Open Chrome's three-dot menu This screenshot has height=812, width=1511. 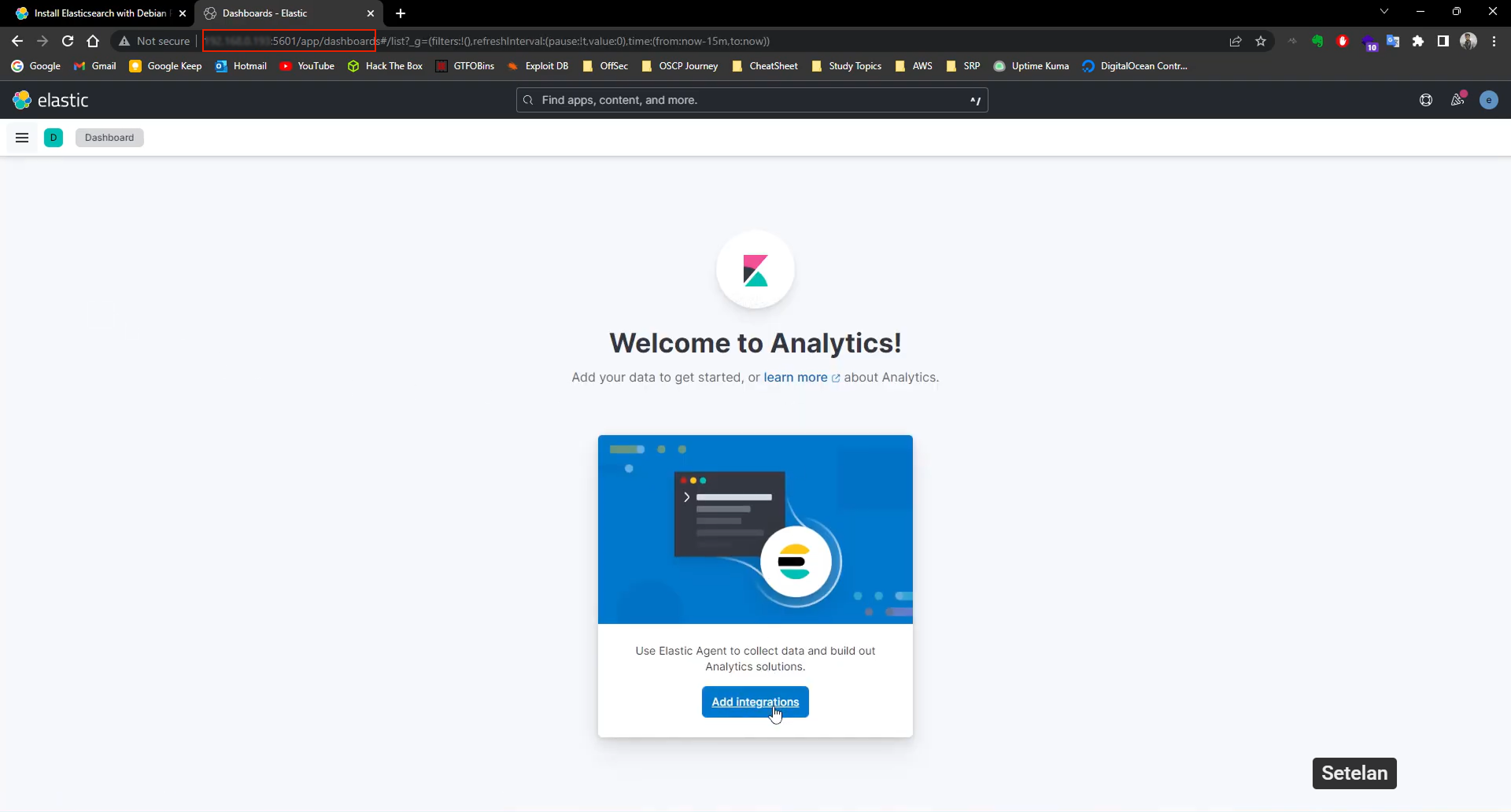(1495, 41)
